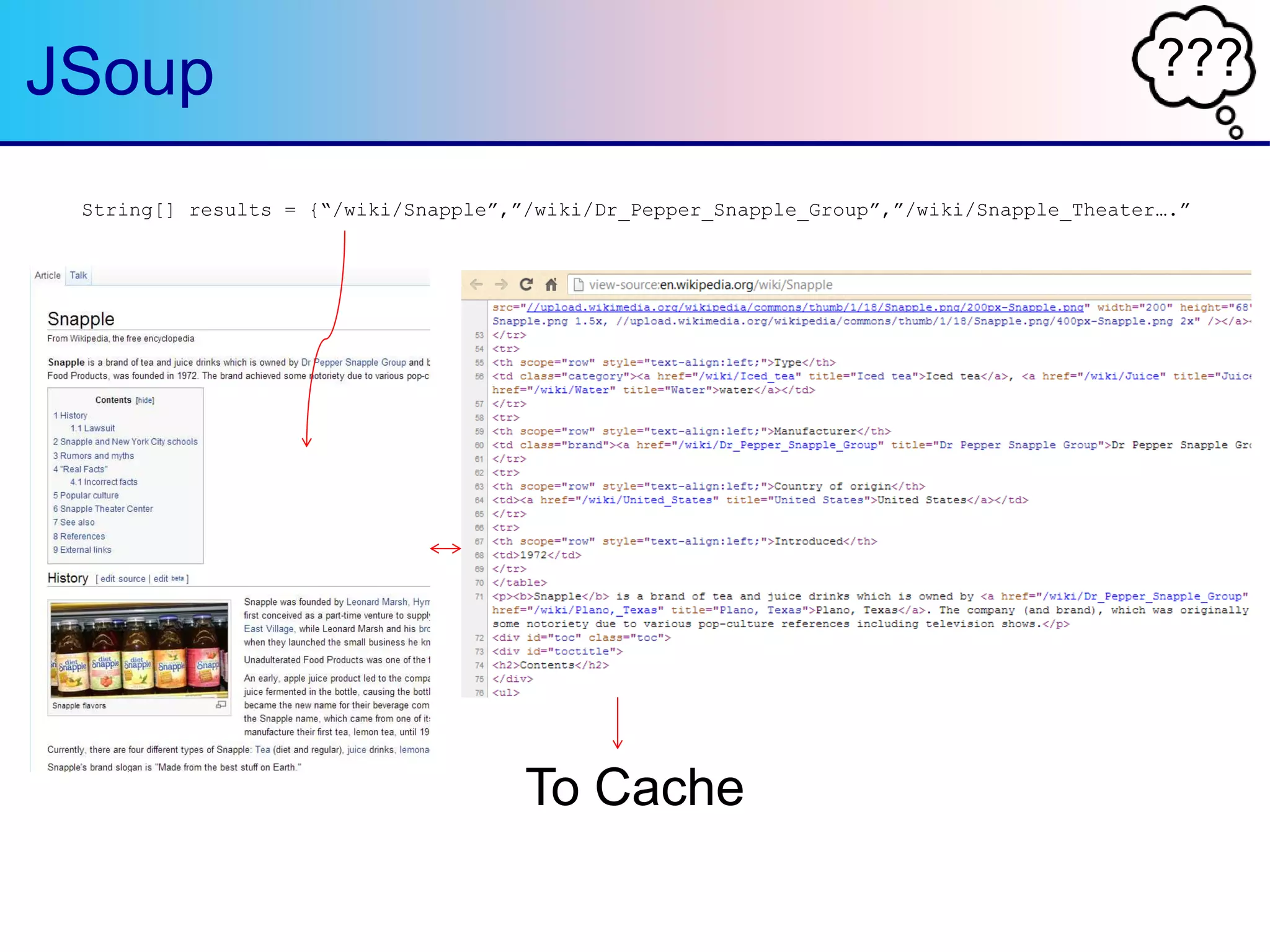Click the String[] results code line
The height and width of the screenshot is (952, 1270).
[x=636, y=211]
